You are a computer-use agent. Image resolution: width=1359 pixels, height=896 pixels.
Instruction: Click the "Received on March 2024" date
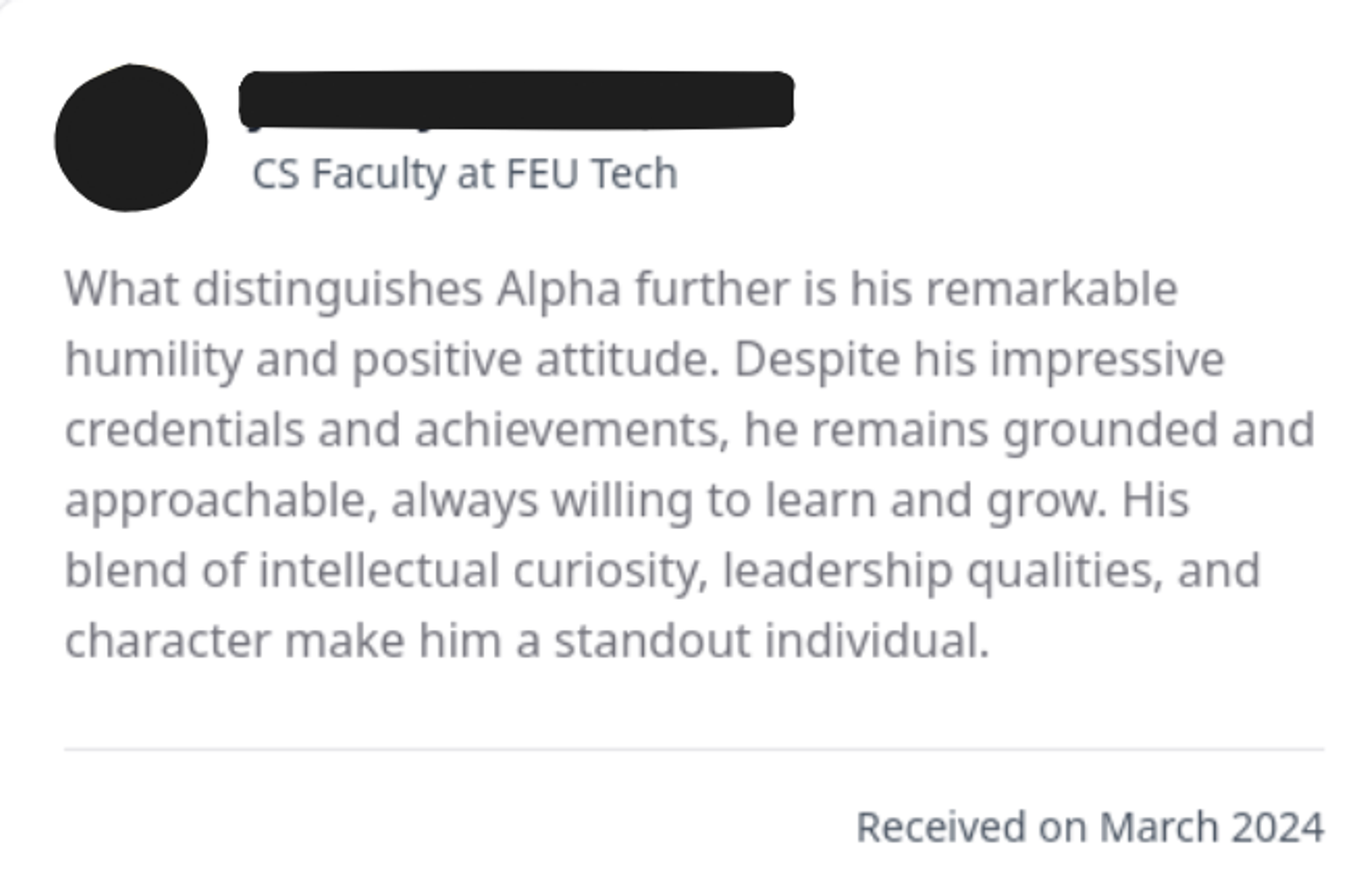pyautogui.click(x=1090, y=827)
